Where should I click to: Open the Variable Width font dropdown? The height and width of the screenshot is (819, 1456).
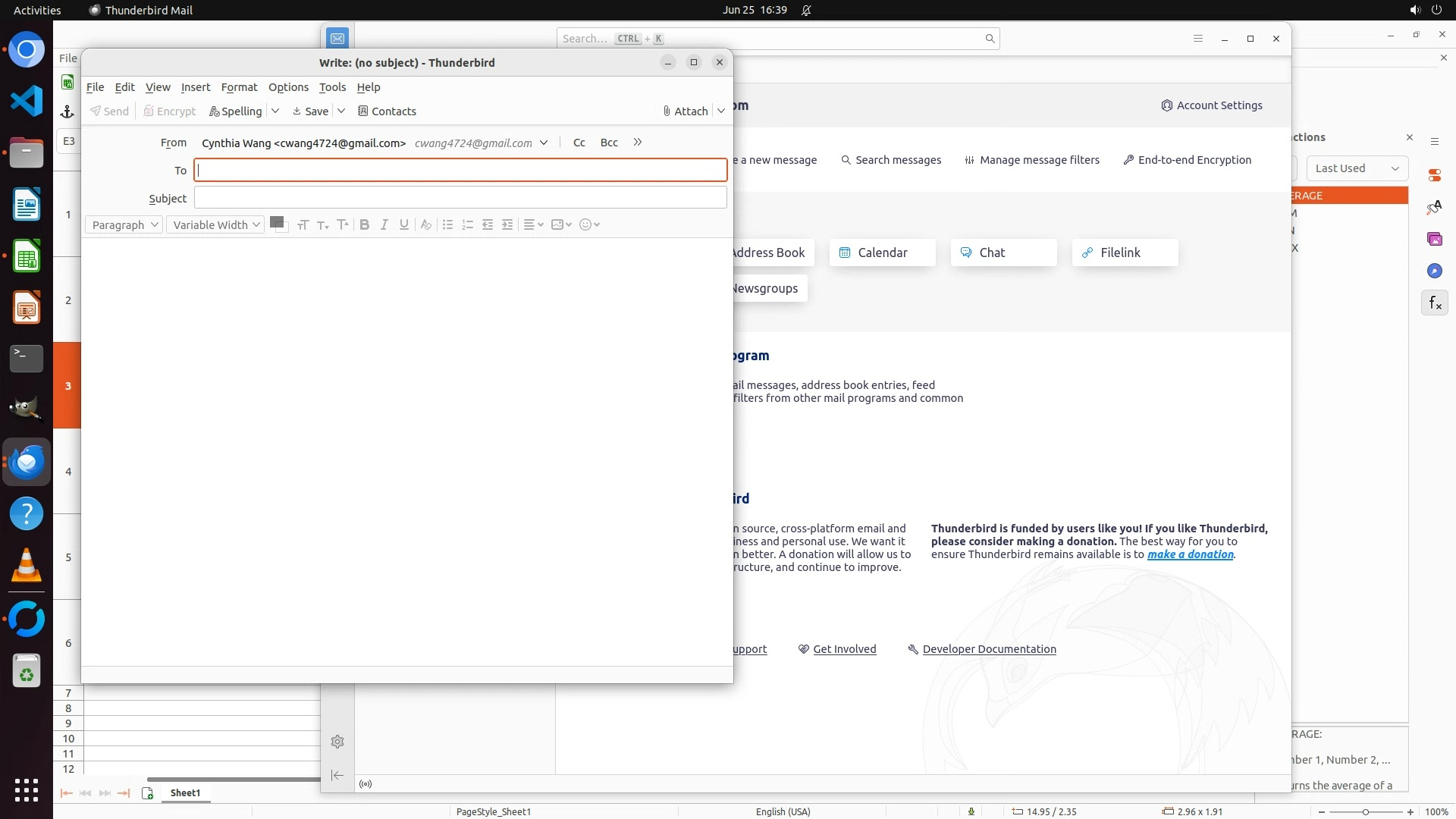[215, 224]
